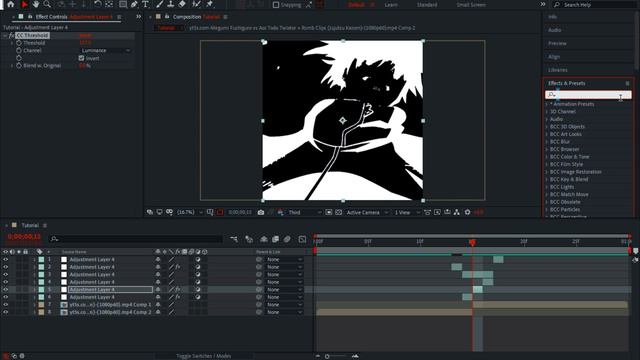Open the Active Camera dropdown

pyautogui.click(x=367, y=212)
